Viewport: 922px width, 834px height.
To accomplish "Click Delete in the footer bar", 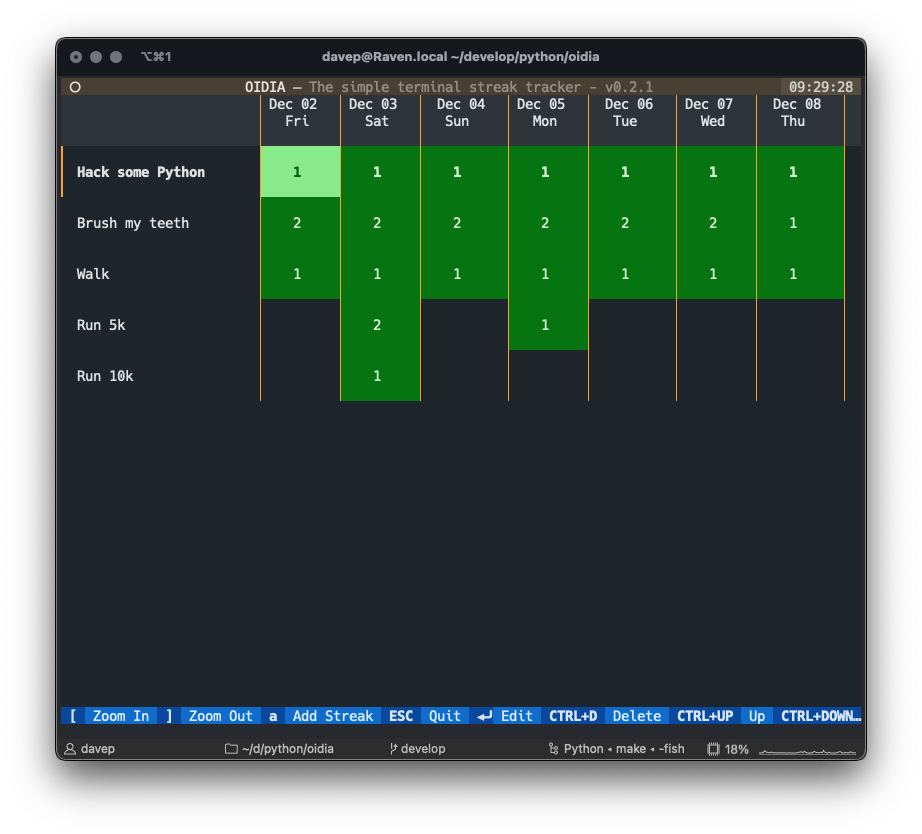I will pyautogui.click(x=636, y=716).
